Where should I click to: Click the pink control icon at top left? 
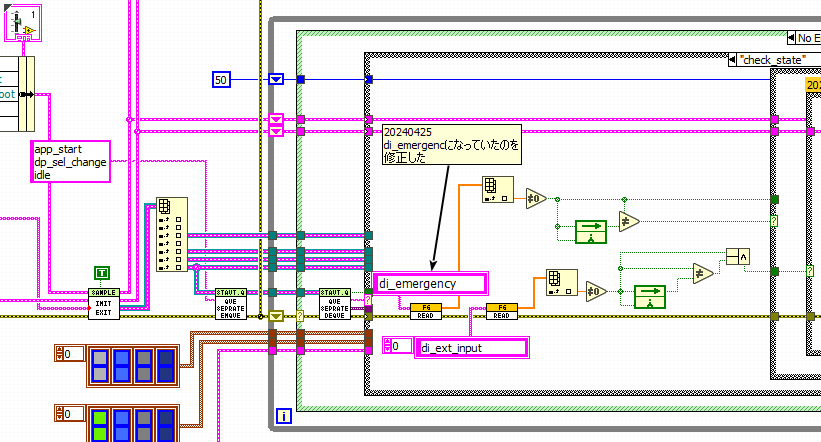[23, 24]
